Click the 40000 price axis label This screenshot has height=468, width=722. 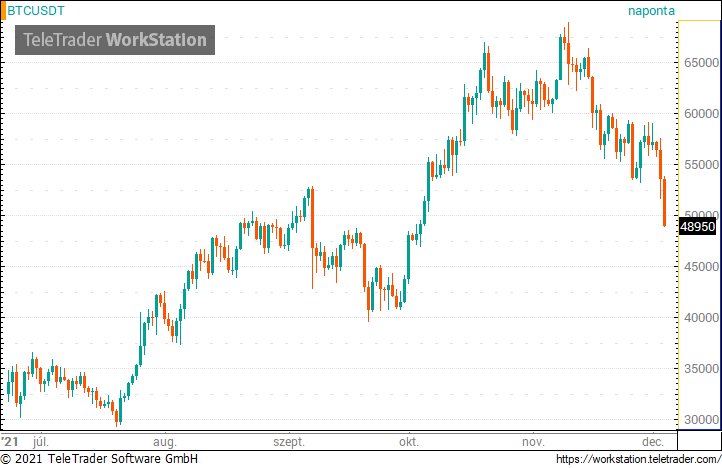pyautogui.click(x=701, y=318)
